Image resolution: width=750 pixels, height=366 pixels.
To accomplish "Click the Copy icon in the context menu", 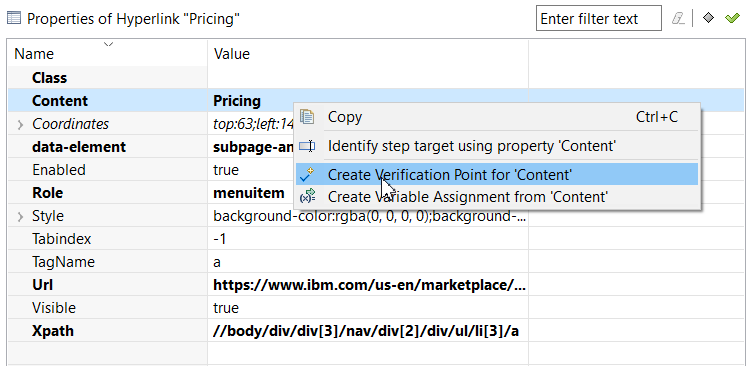I will 307,117.
